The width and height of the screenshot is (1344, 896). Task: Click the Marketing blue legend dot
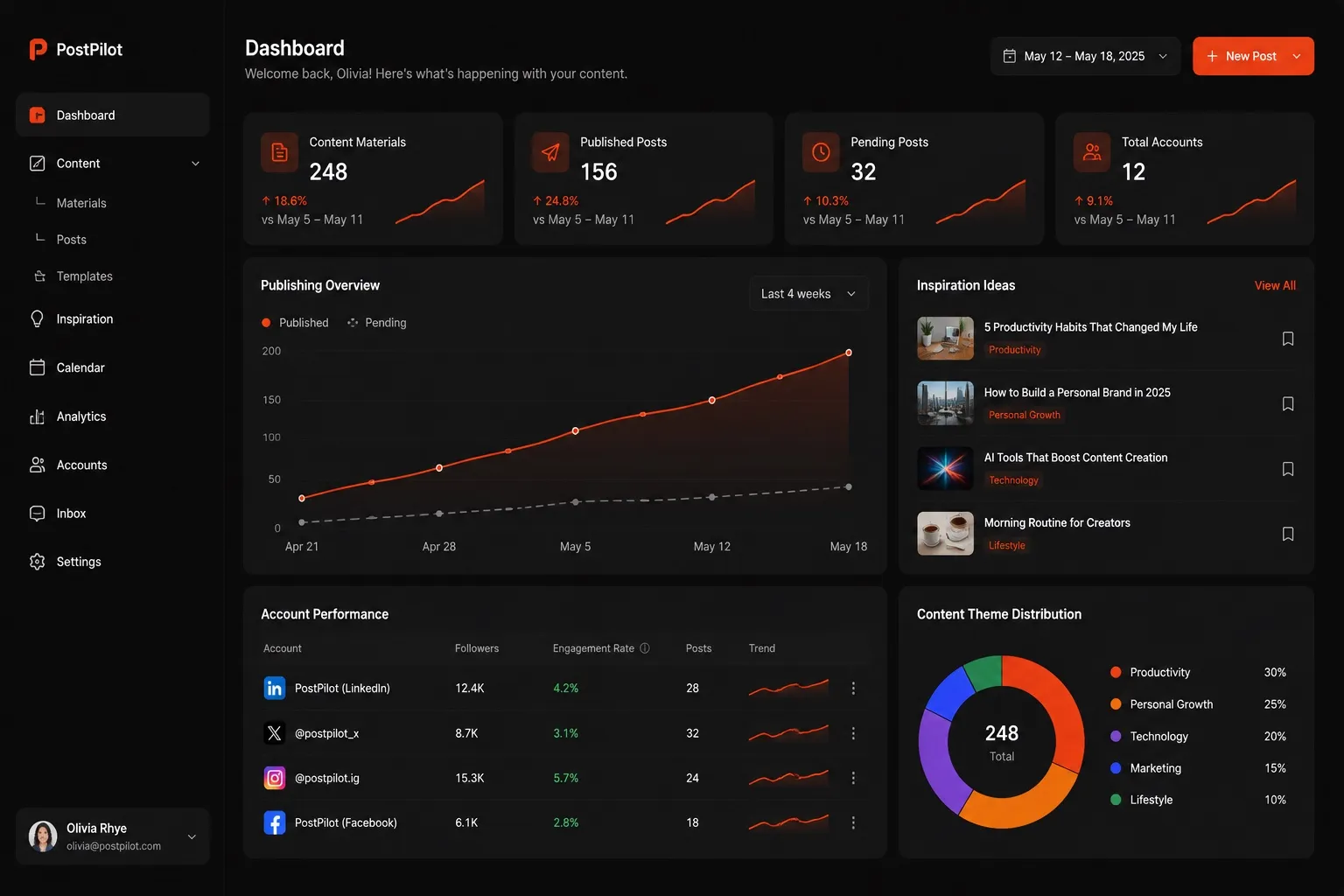(x=1116, y=768)
